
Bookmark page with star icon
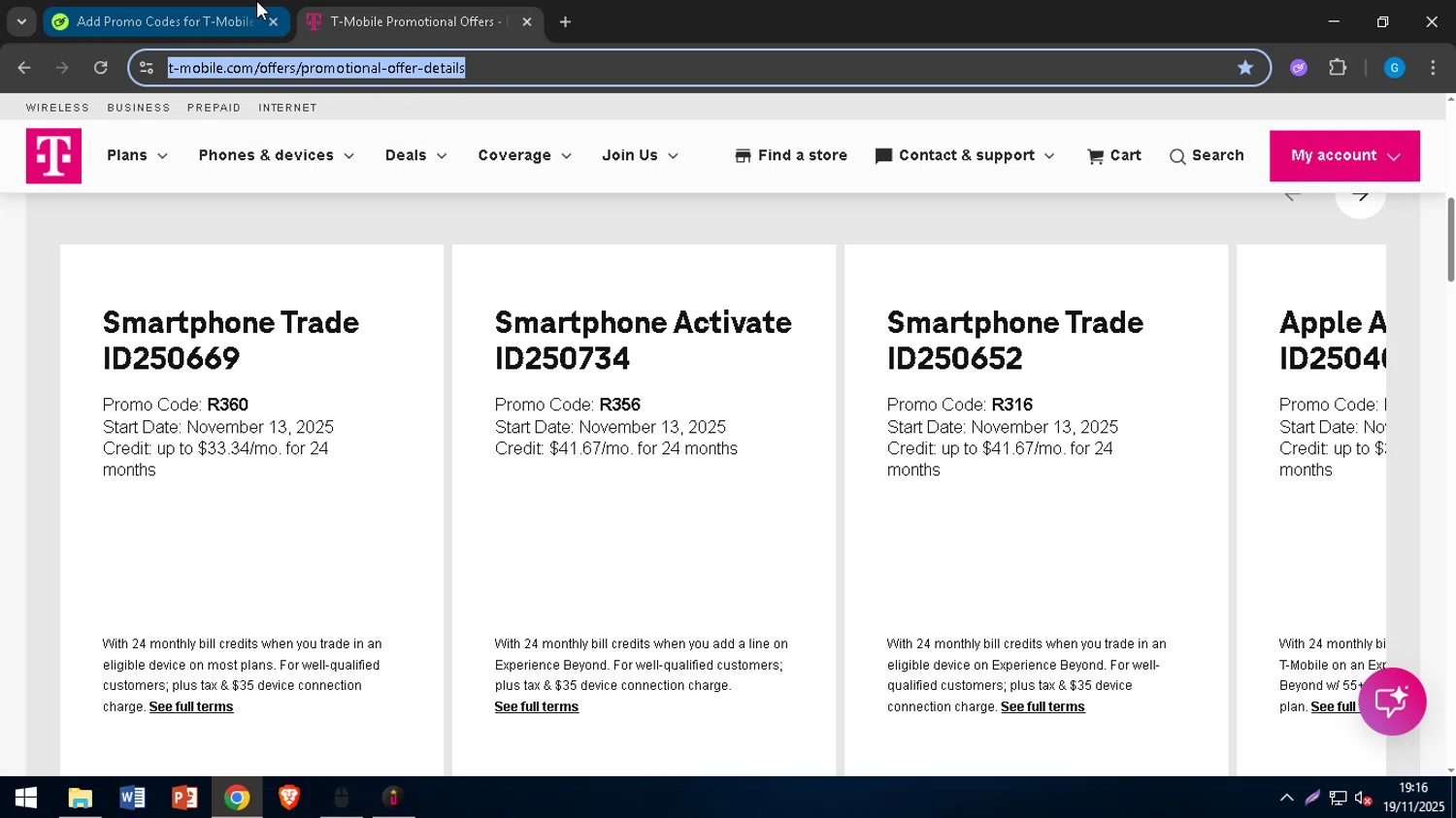click(1244, 68)
